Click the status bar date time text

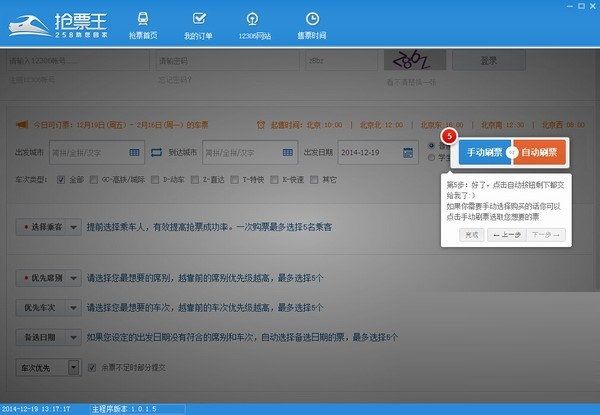point(36,409)
